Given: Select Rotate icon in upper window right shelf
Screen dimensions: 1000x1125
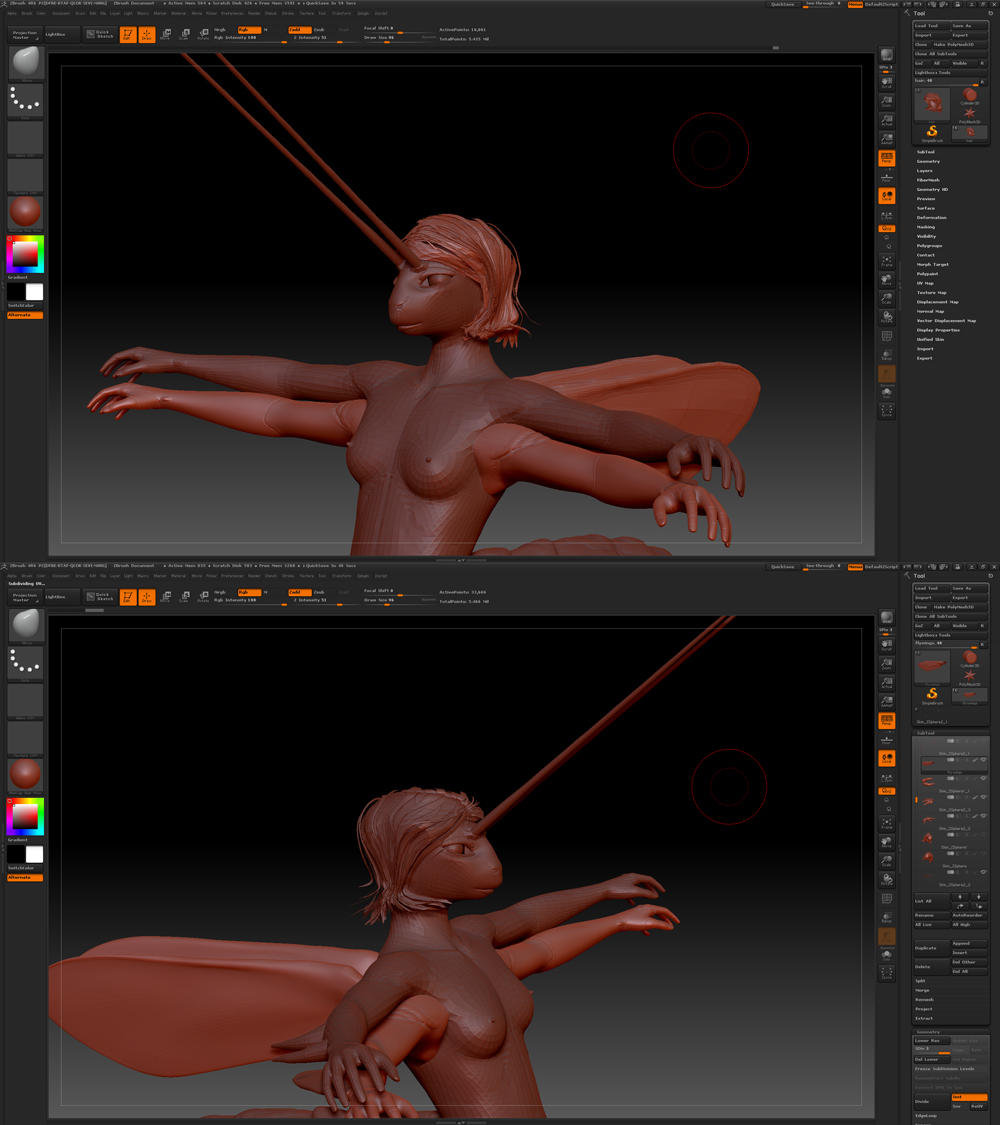Looking at the screenshot, I should [887, 317].
